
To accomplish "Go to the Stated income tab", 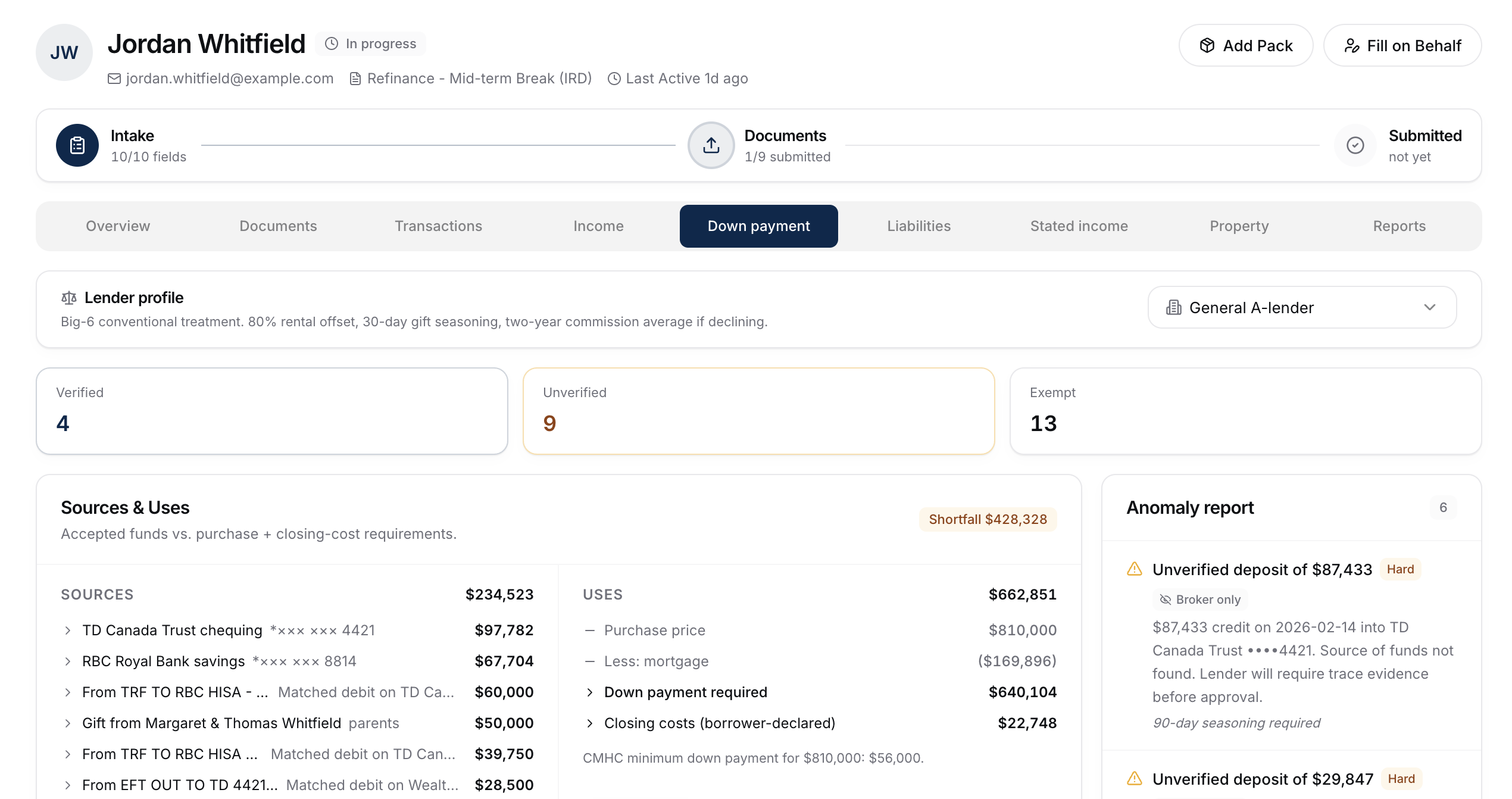I will point(1079,226).
